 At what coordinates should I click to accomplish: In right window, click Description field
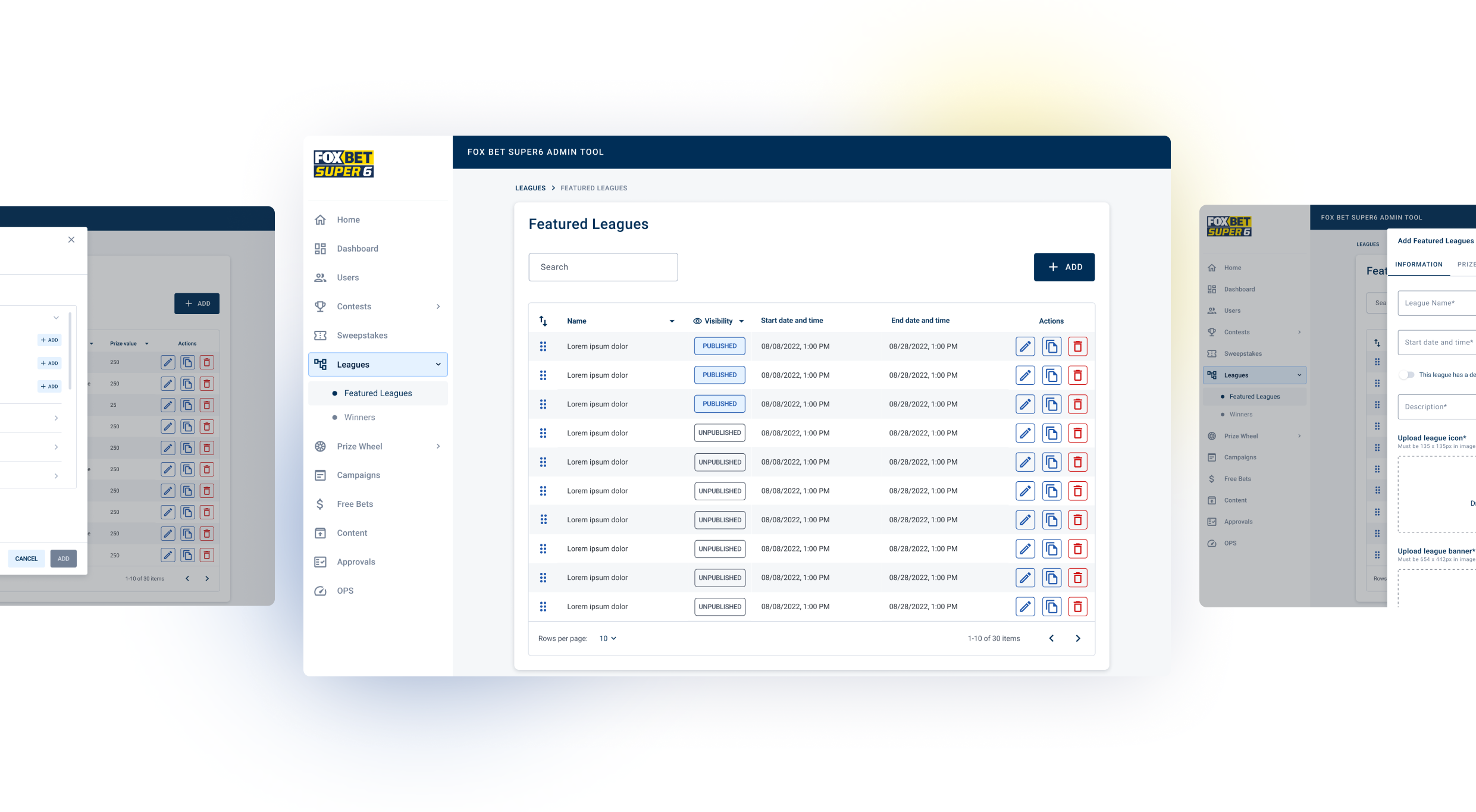tap(1437, 407)
